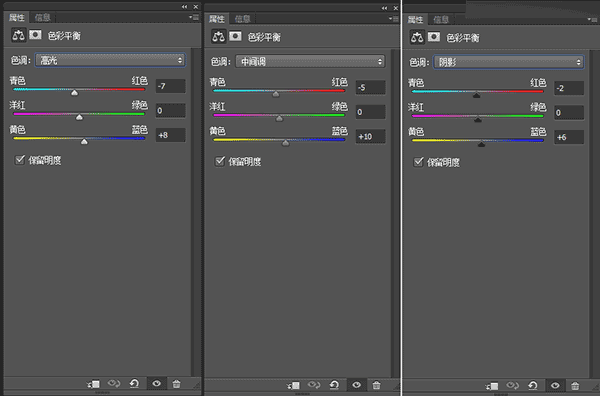
Task: Reset adjustment defaults in the highlights panel
Action: [x=134, y=383]
